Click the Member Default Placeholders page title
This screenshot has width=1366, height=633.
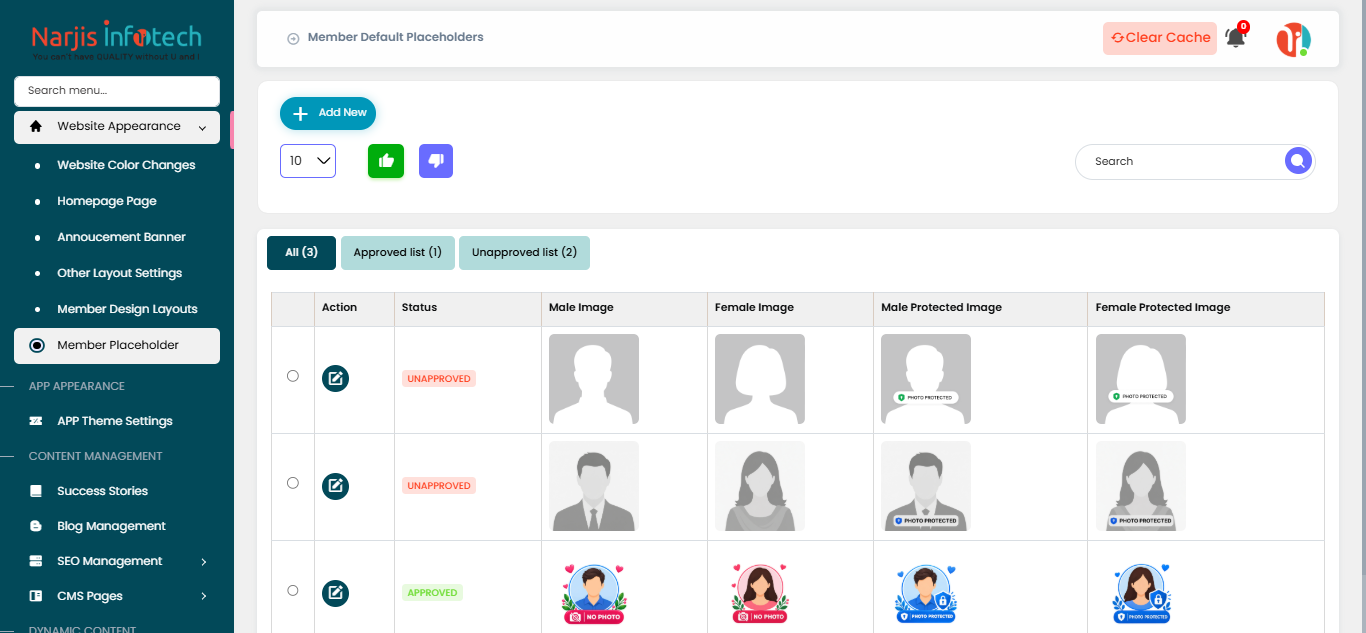pyautogui.click(x=395, y=38)
